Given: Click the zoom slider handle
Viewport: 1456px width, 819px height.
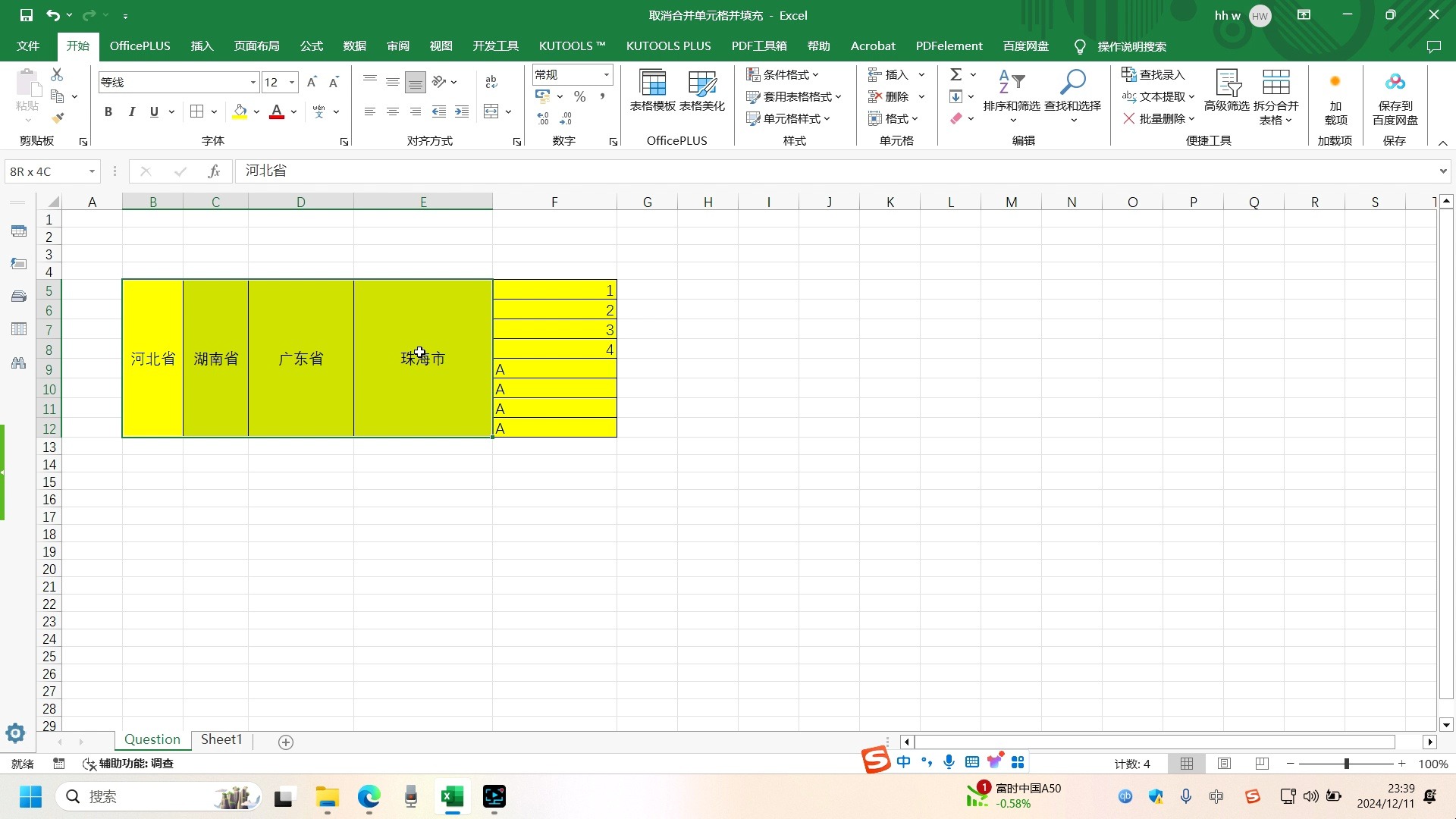Looking at the screenshot, I should (1346, 764).
